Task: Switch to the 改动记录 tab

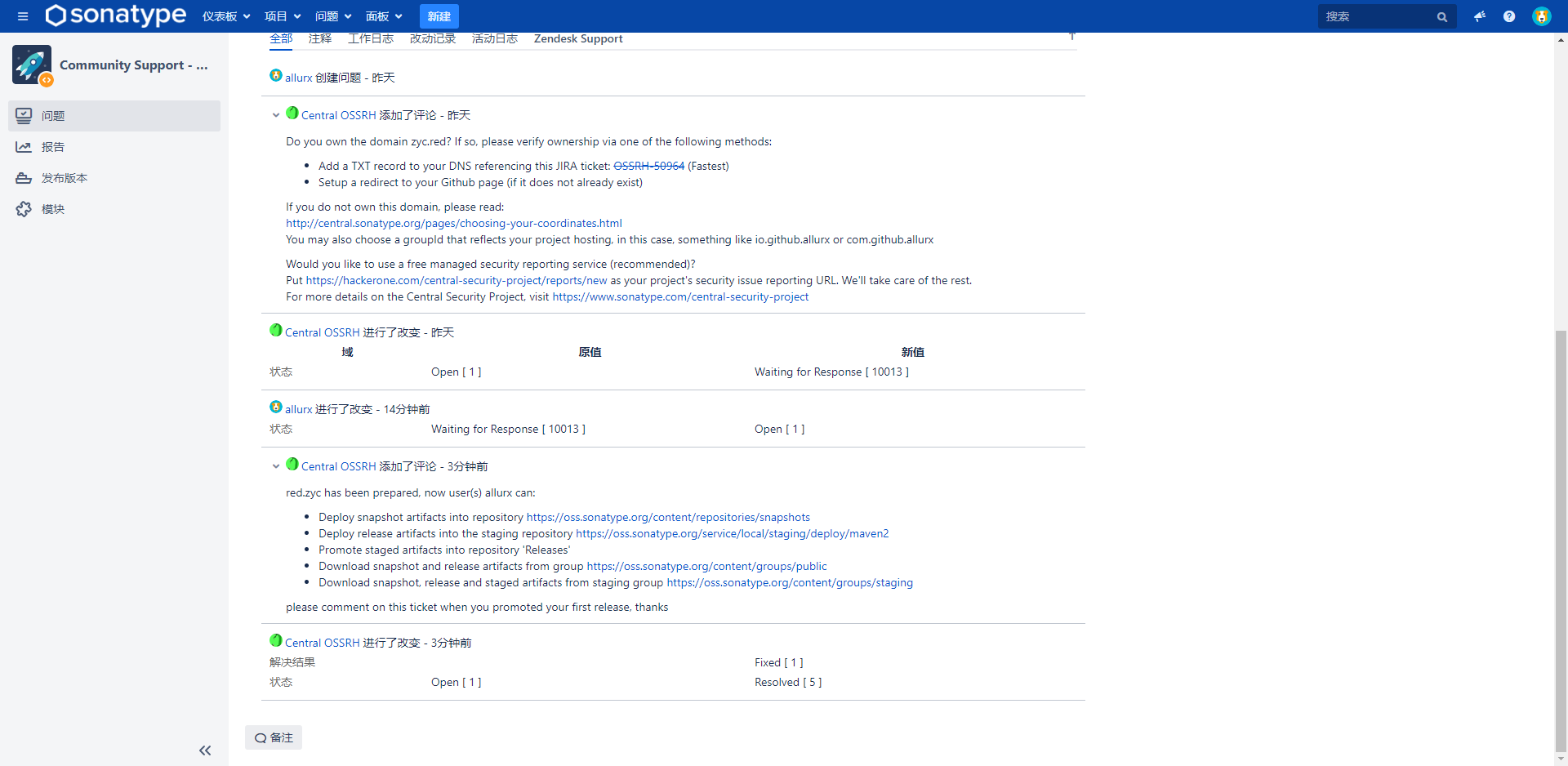Action: (432, 38)
